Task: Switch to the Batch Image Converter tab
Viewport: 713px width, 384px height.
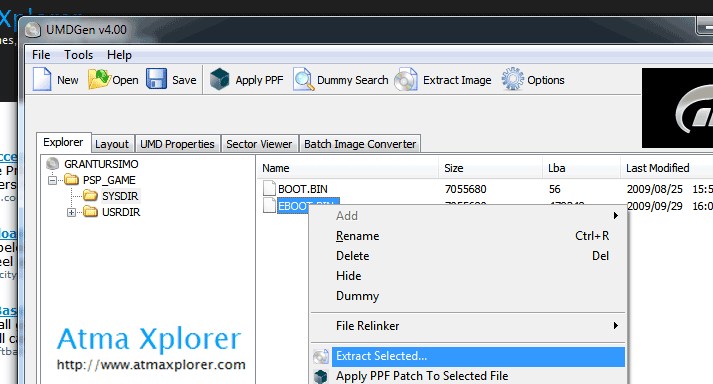Action: point(360,144)
